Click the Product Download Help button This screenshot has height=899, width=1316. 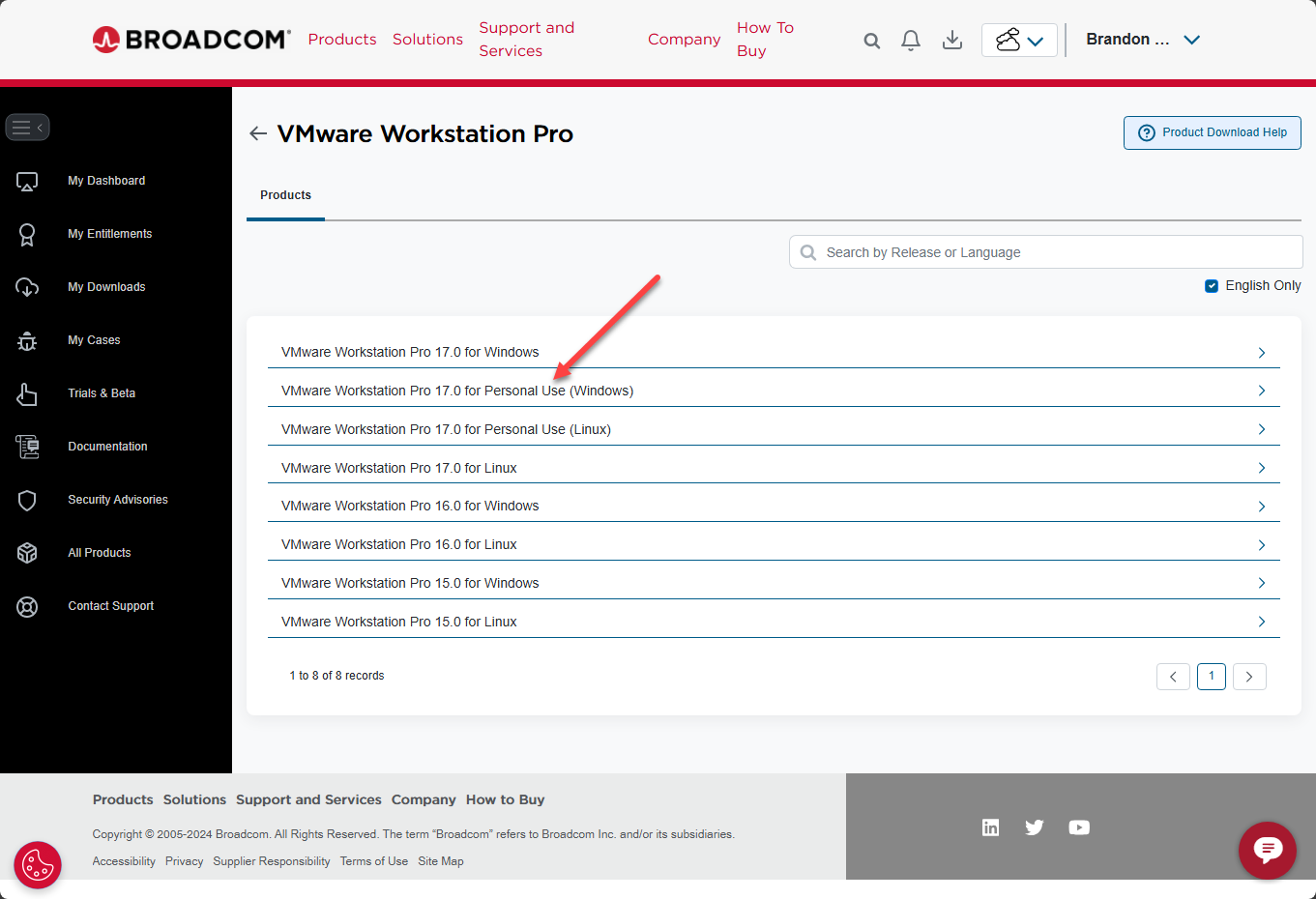coord(1213,133)
